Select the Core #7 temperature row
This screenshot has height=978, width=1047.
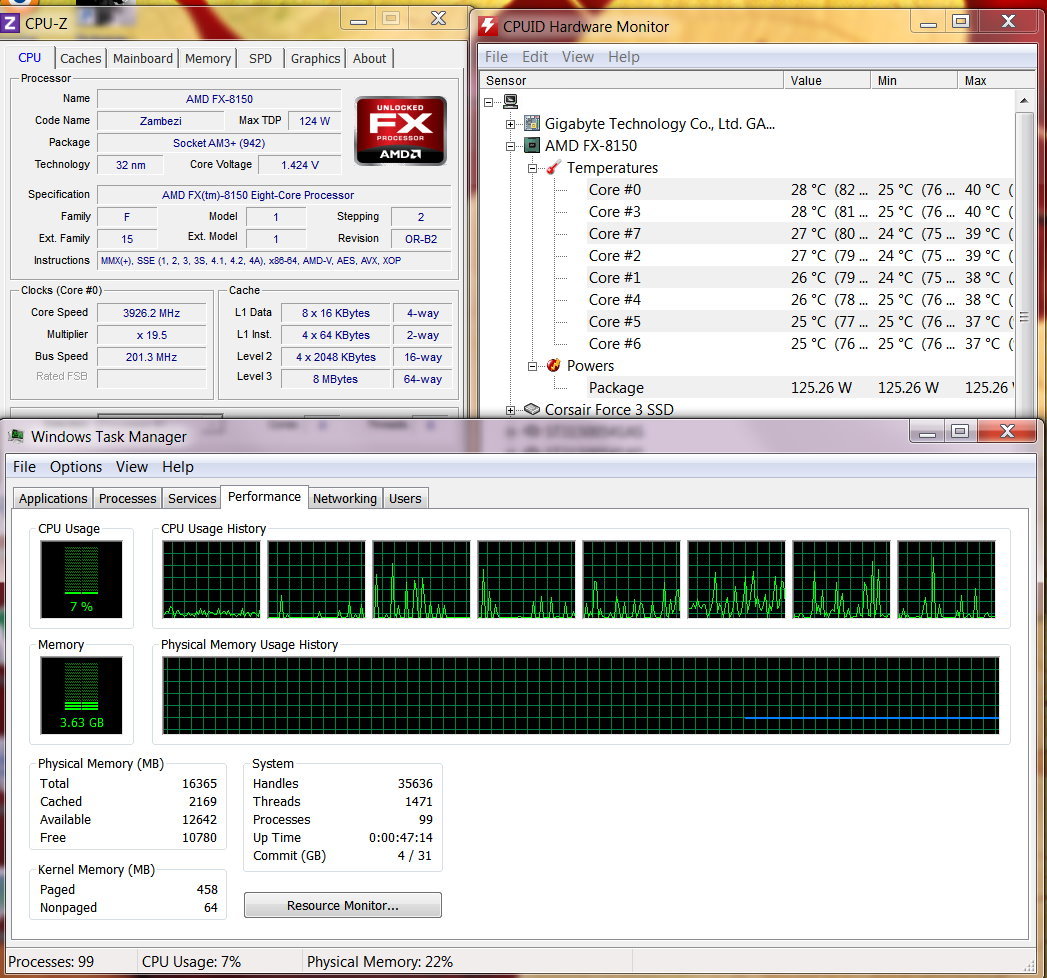[x=801, y=234]
